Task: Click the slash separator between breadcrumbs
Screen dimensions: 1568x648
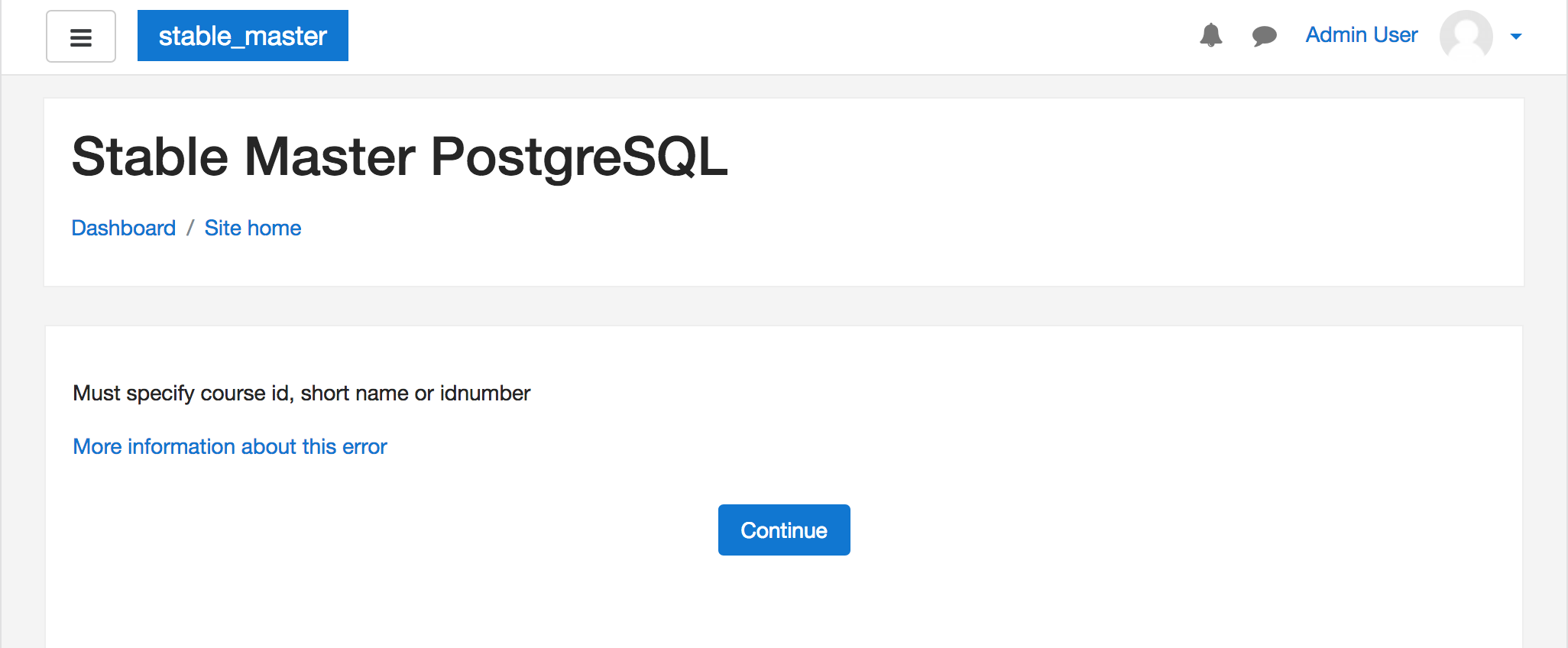Action: click(190, 228)
